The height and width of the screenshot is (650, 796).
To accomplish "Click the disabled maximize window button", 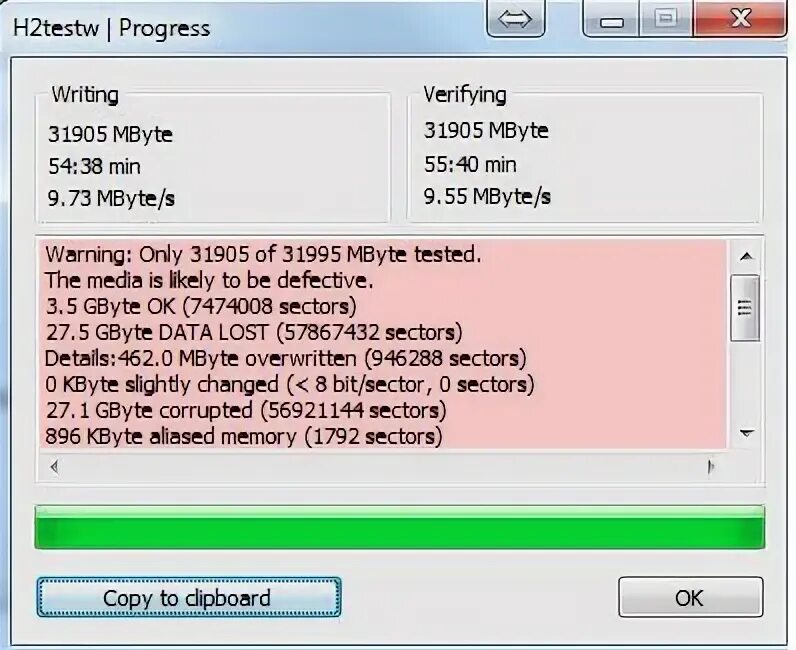I will click(666, 18).
